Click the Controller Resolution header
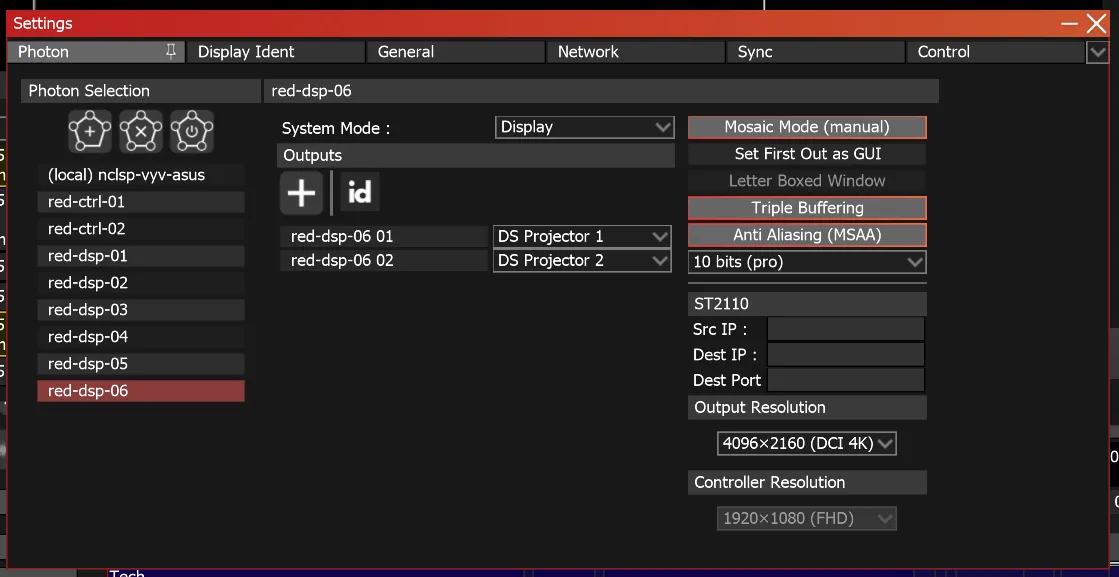The width and height of the screenshot is (1119, 577). coord(807,483)
